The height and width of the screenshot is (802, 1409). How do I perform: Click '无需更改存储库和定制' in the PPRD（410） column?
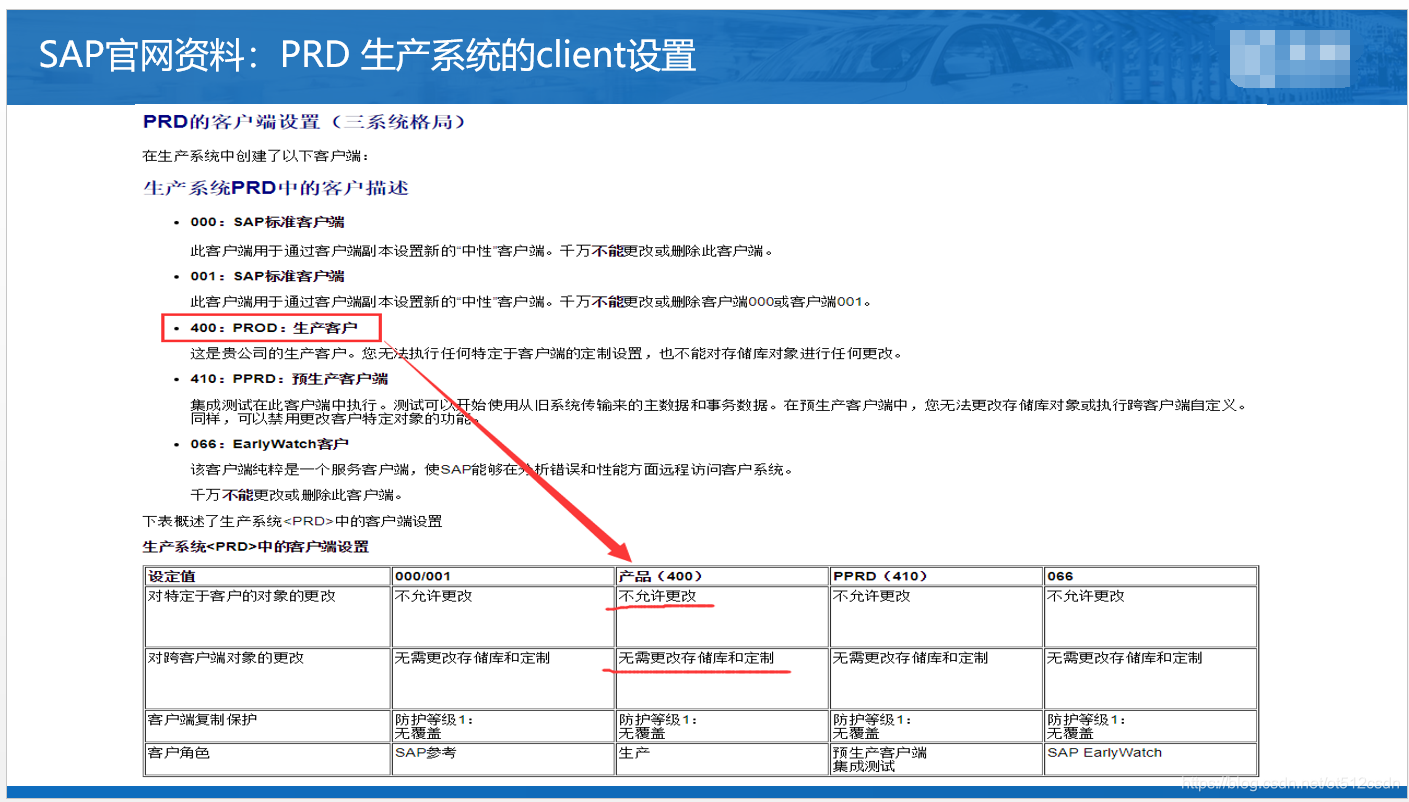tap(910, 658)
